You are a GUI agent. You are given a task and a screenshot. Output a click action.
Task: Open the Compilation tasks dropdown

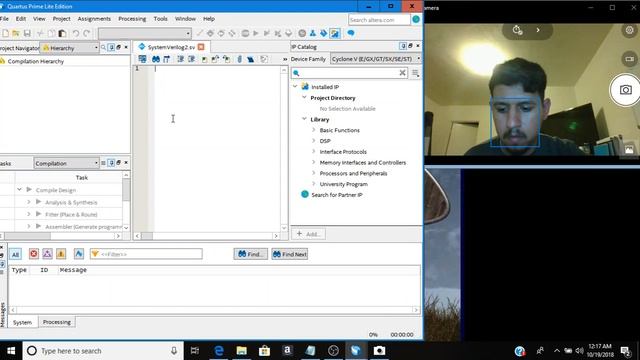[66, 163]
